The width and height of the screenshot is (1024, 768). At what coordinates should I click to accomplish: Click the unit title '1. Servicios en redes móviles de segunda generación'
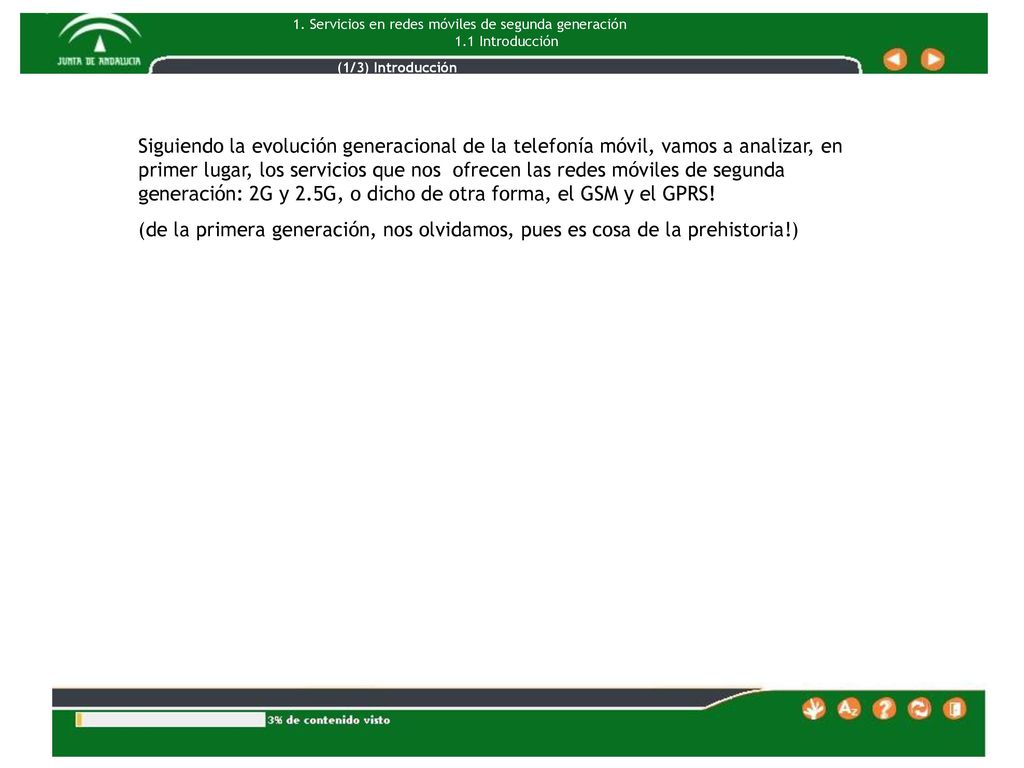pyautogui.click(x=460, y=24)
